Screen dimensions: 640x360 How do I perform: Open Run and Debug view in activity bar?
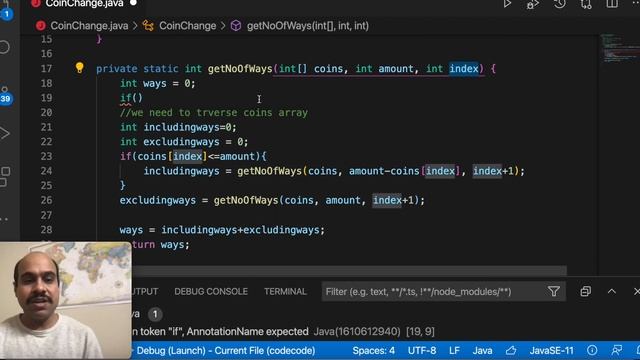[x=4, y=133]
